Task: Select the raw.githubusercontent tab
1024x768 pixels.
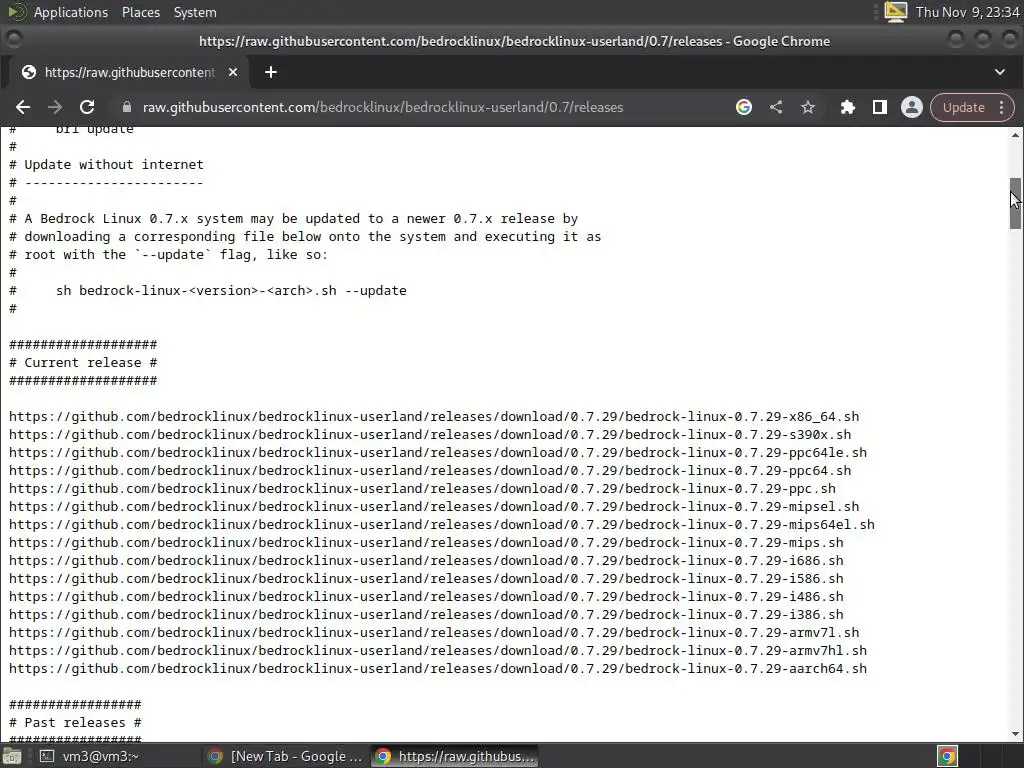Action: 129,72
